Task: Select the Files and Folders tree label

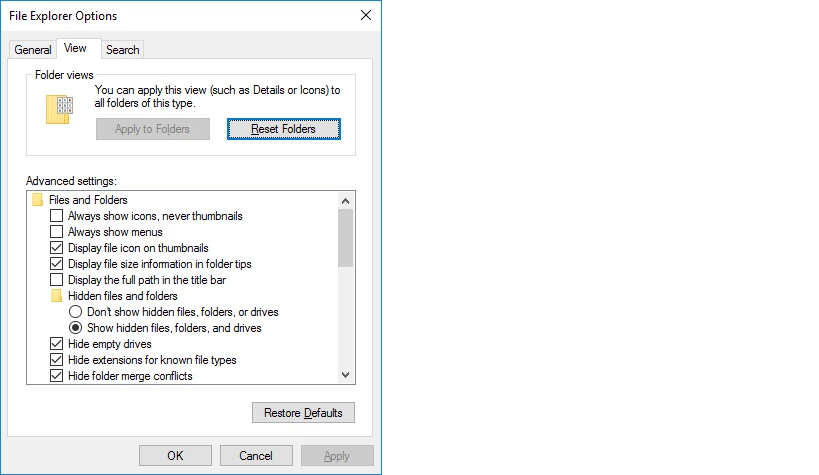Action: (x=88, y=200)
